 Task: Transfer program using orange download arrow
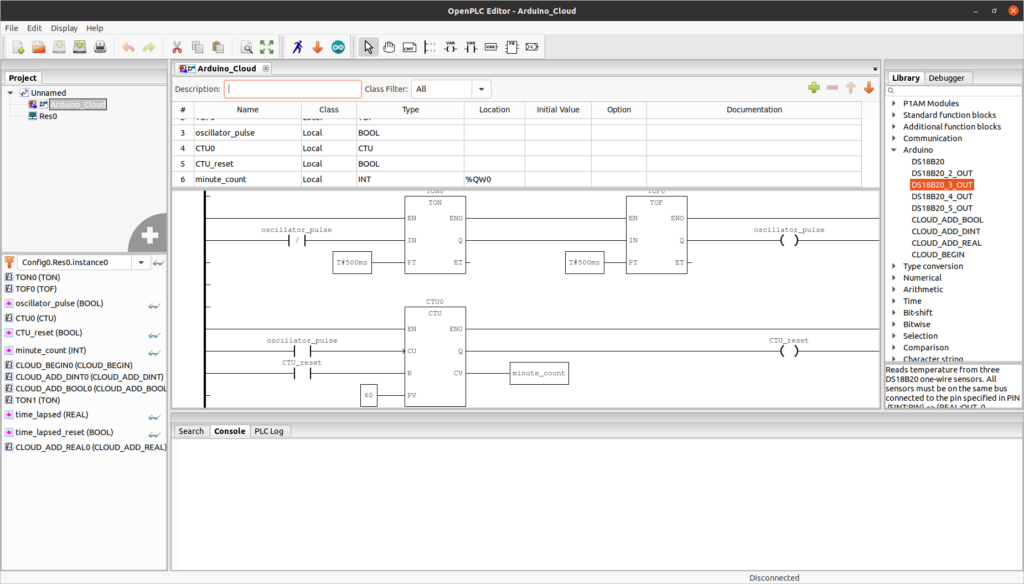(318, 46)
